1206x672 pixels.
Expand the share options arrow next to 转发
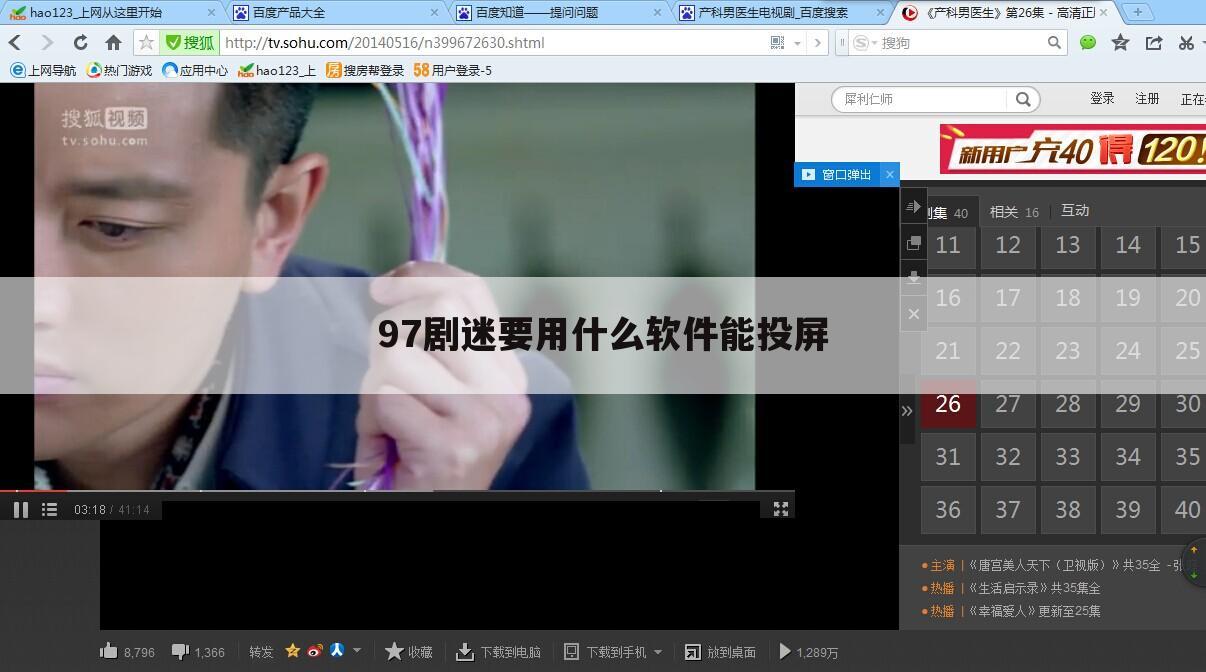[357, 651]
